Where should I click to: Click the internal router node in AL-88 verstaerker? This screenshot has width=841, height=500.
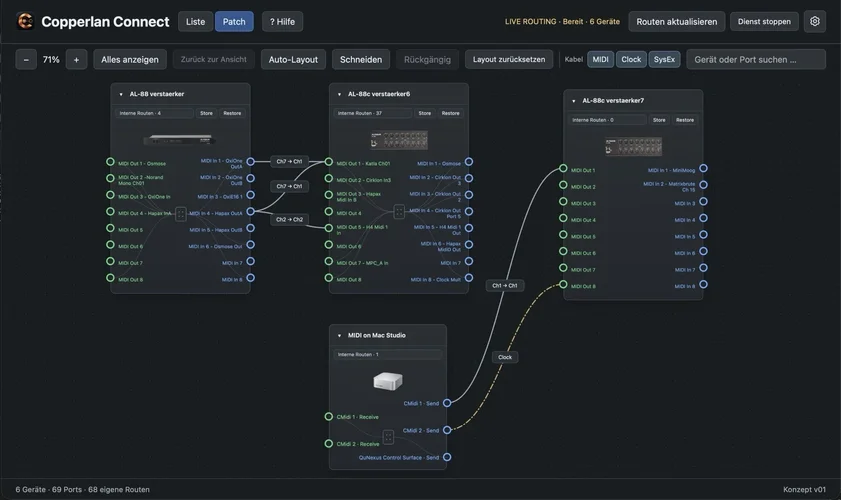tap(181, 214)
